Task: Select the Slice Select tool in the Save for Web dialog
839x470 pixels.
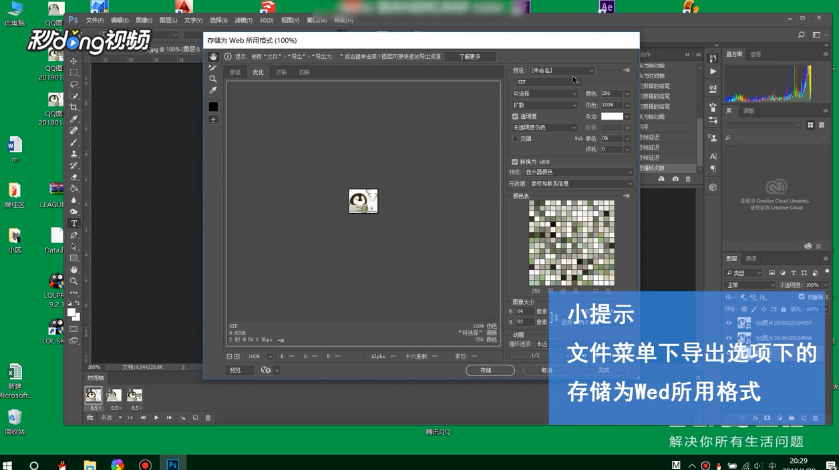Action: coord(213,68)
